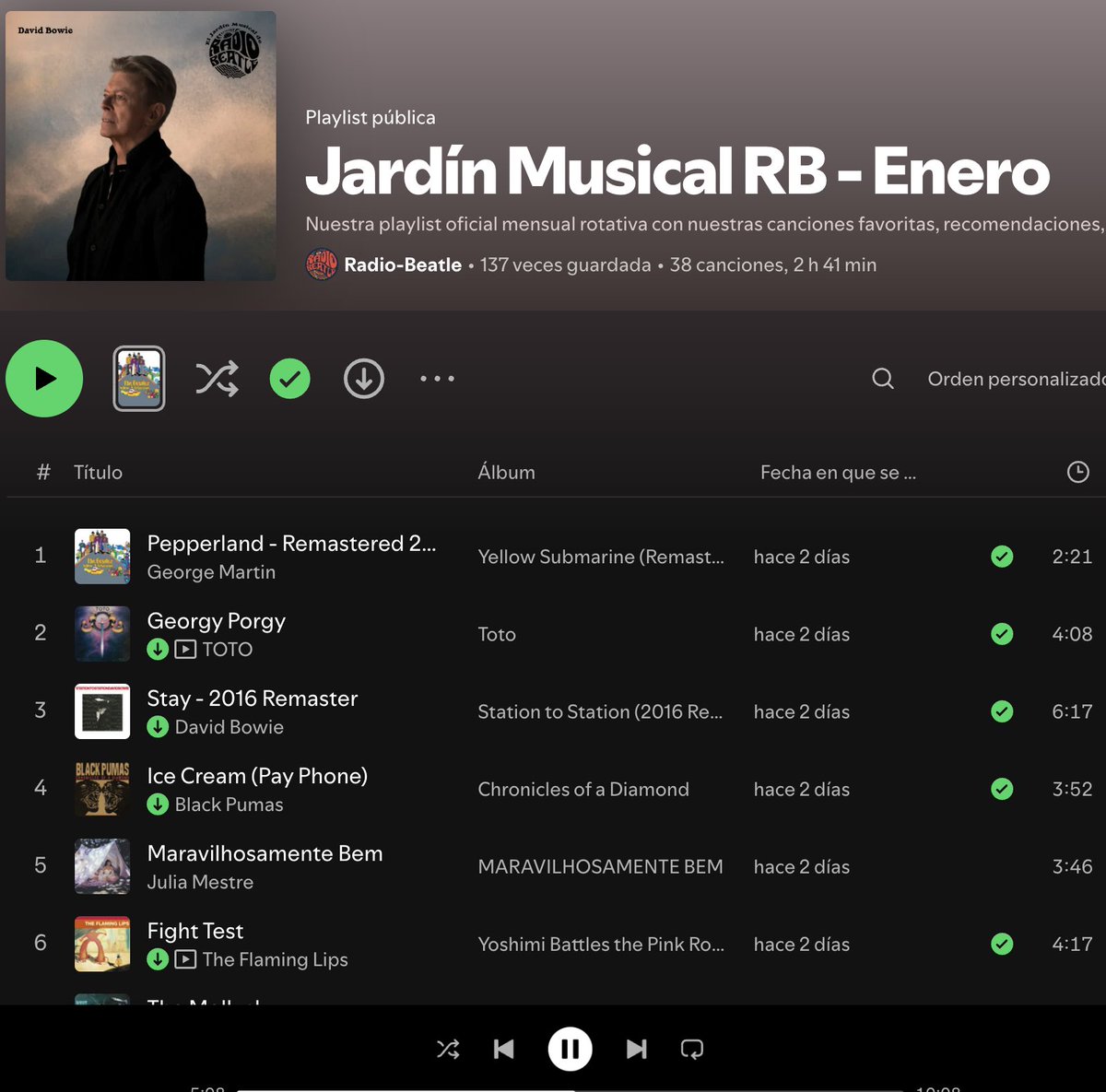Click the Fight Test album art
The image size is (1106, 1092).
click(102, 944)
